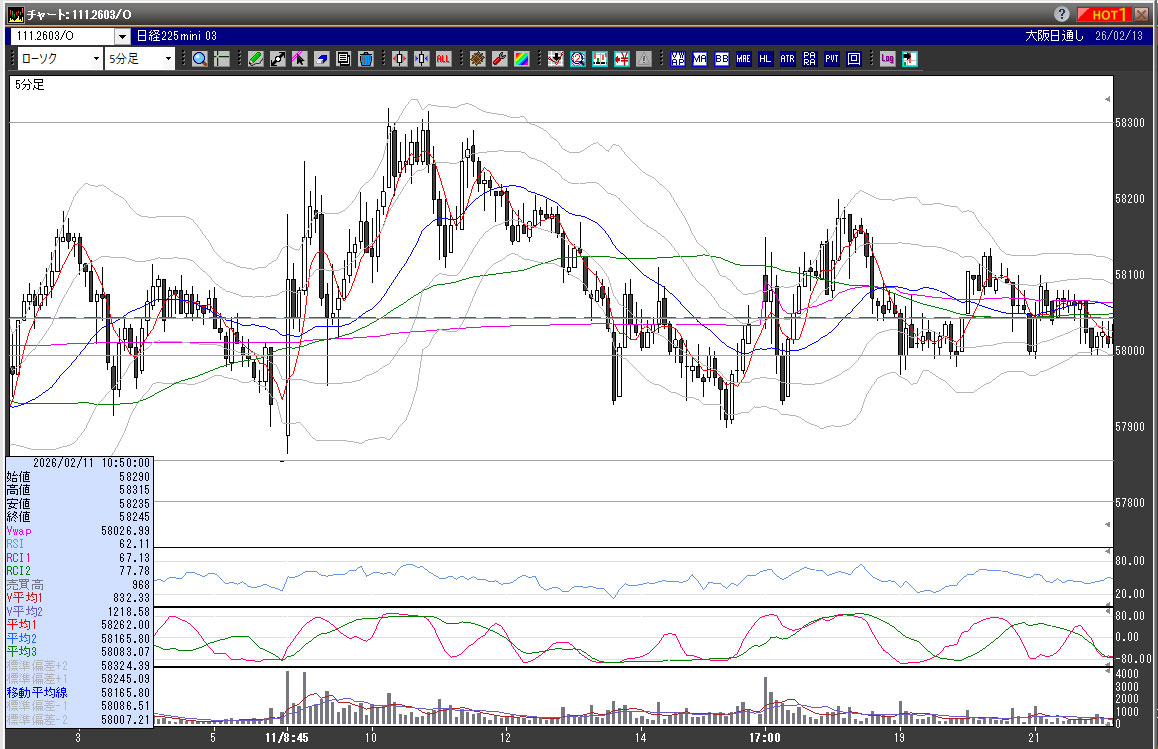Click the crosshair cursor tool icon
The width and height of the screenshot is (1158, 749).
tap(222, 59)
